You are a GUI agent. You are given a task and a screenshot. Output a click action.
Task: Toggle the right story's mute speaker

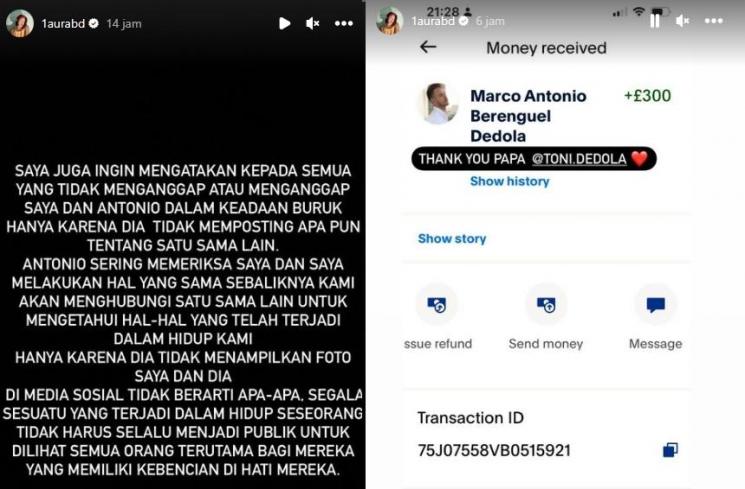[683, 21]
